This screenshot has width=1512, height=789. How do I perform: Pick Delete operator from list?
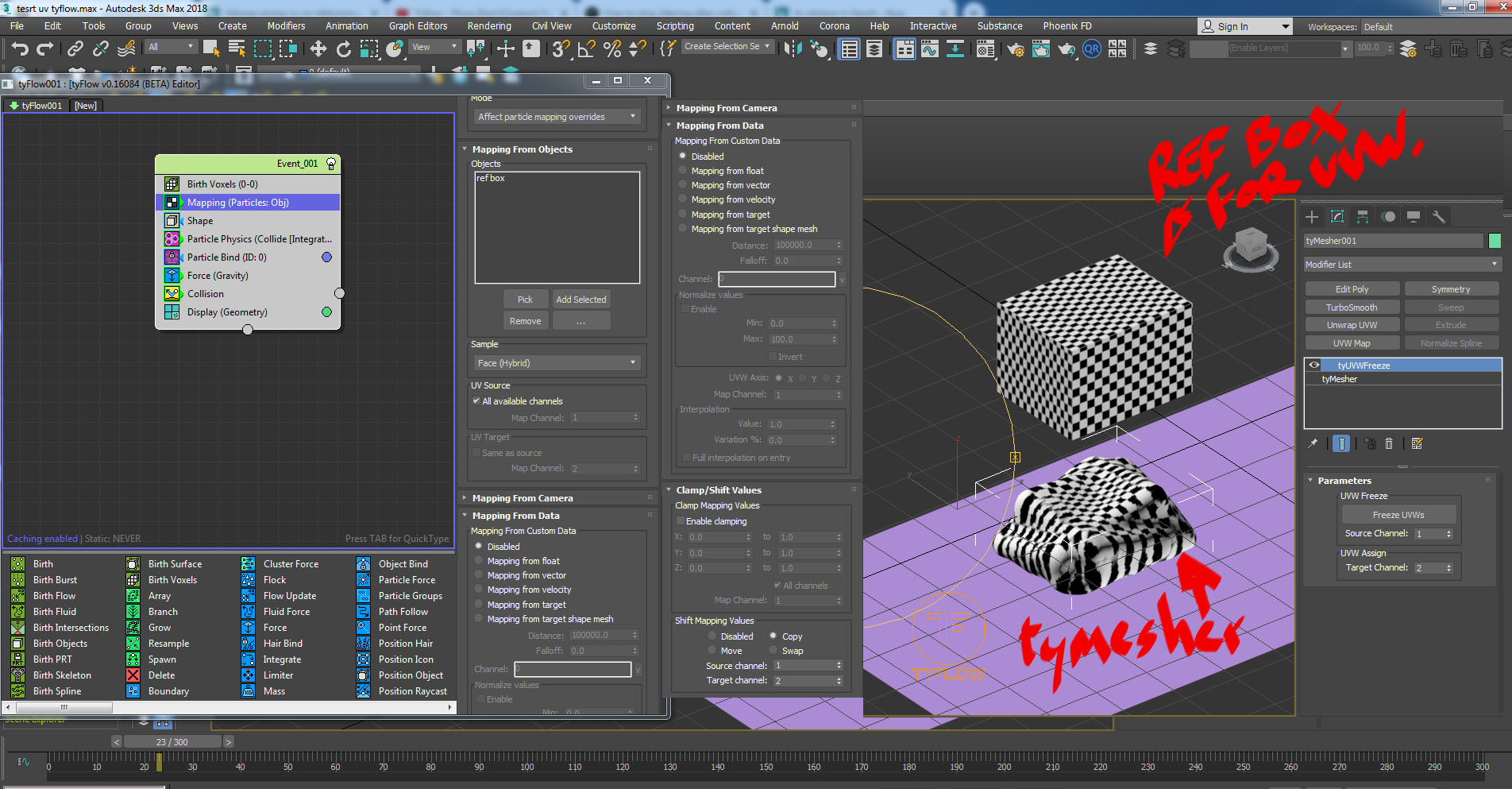coord(161,675)
